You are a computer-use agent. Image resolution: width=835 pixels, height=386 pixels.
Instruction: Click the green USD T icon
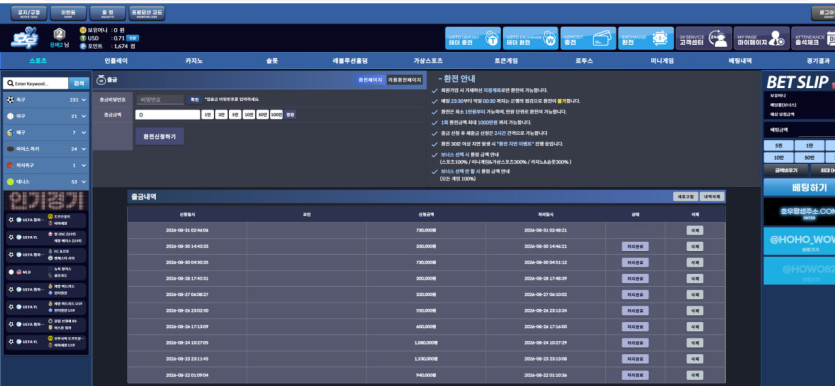[83, 38]
